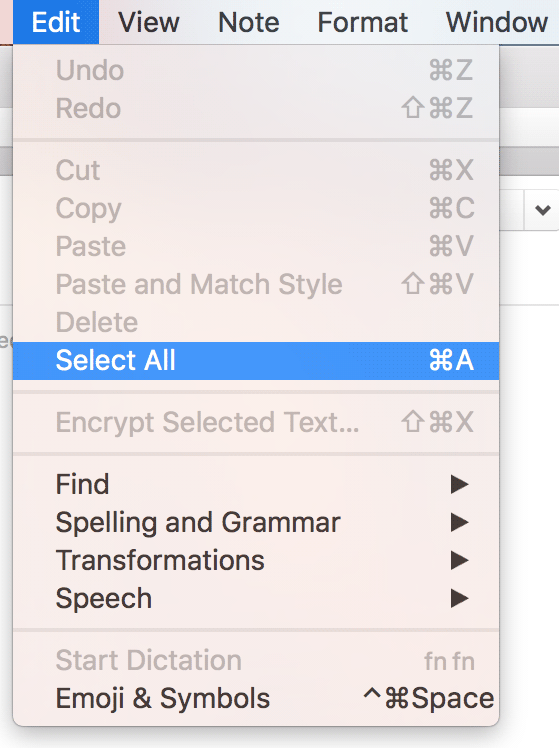
Task: Select Paste and Match Style
Action: [256, 284]
